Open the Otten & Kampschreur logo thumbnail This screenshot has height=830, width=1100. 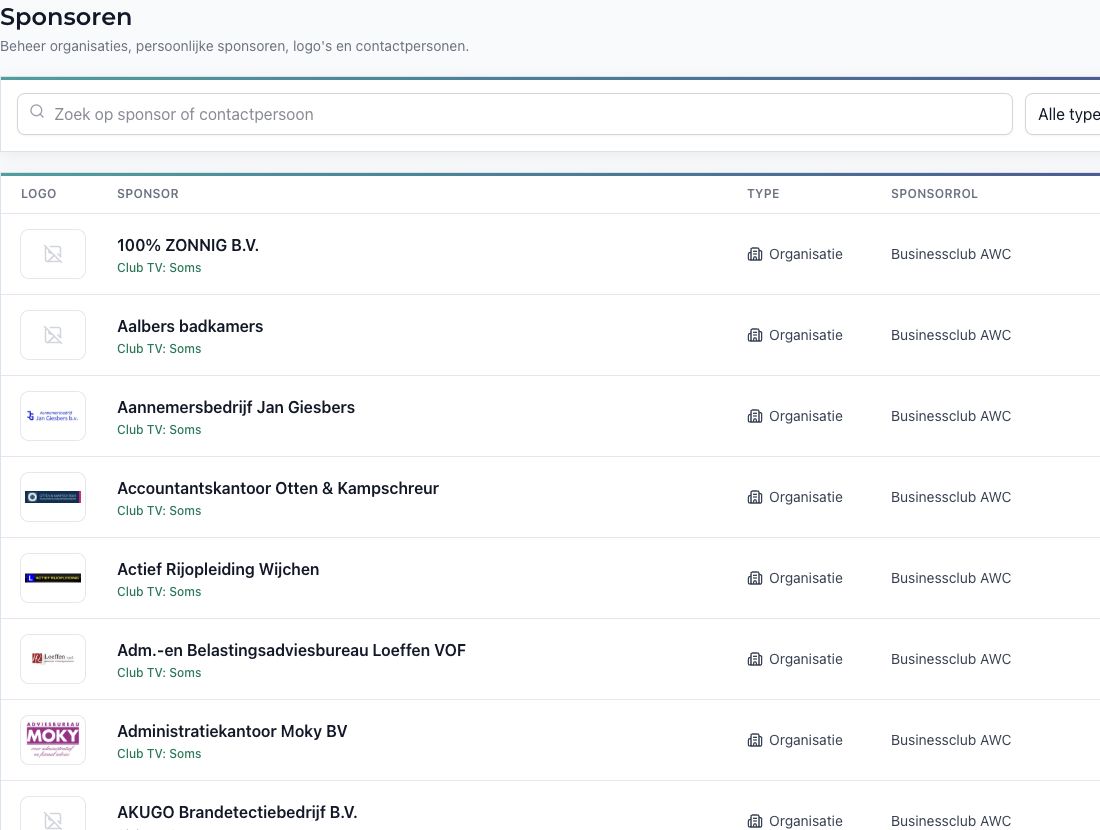click(x=53, y=497)
